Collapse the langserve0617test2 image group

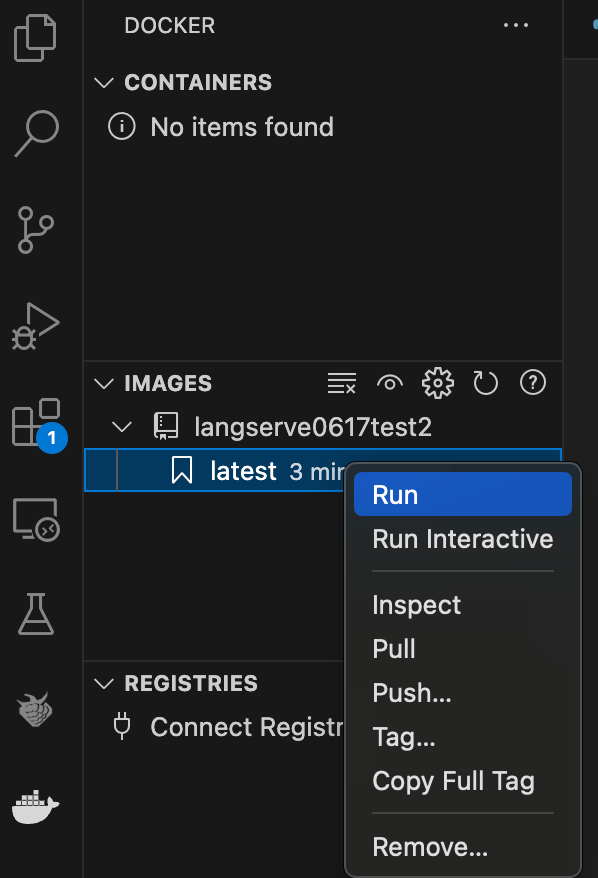[122, 427]
